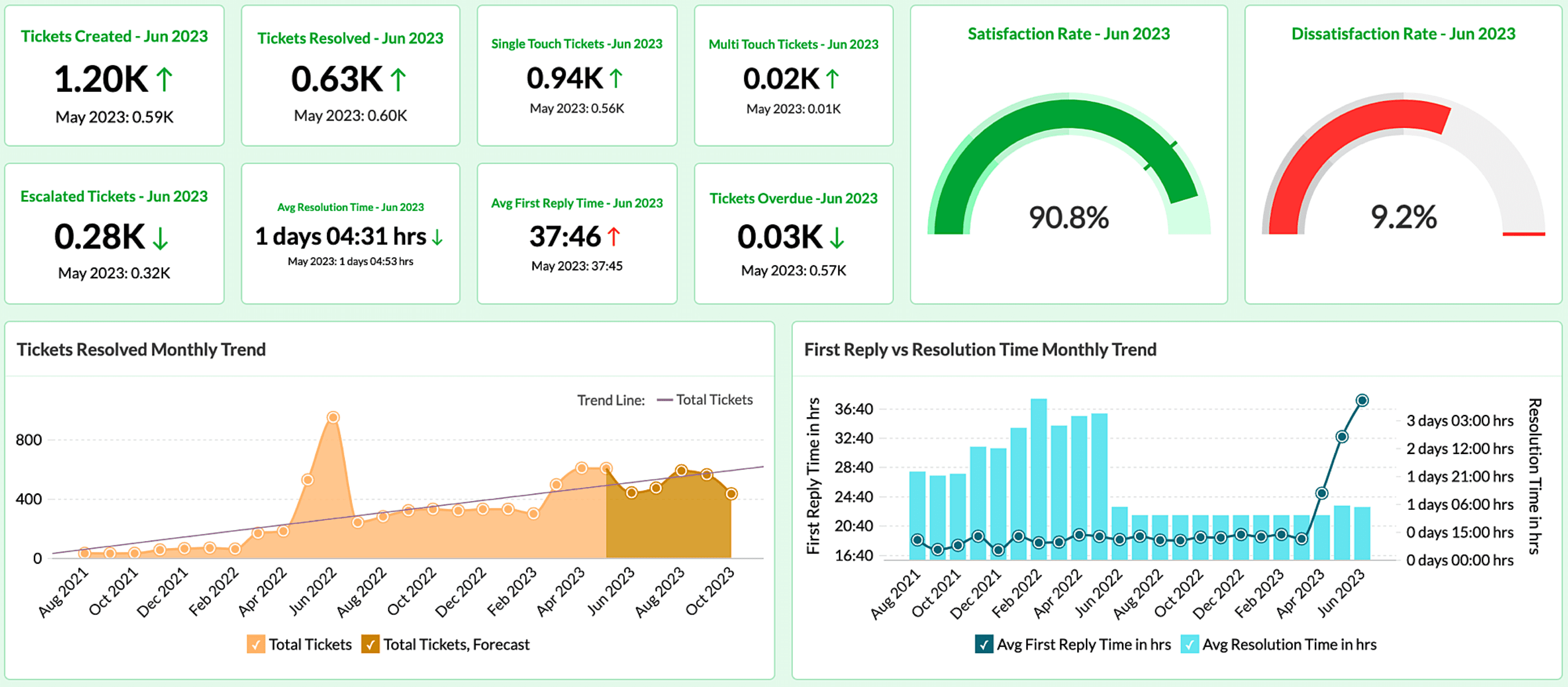This screenshot has width=1568, height=687.
Task: Click First Reply vs Resolution Time title
Action: point(980,349)
